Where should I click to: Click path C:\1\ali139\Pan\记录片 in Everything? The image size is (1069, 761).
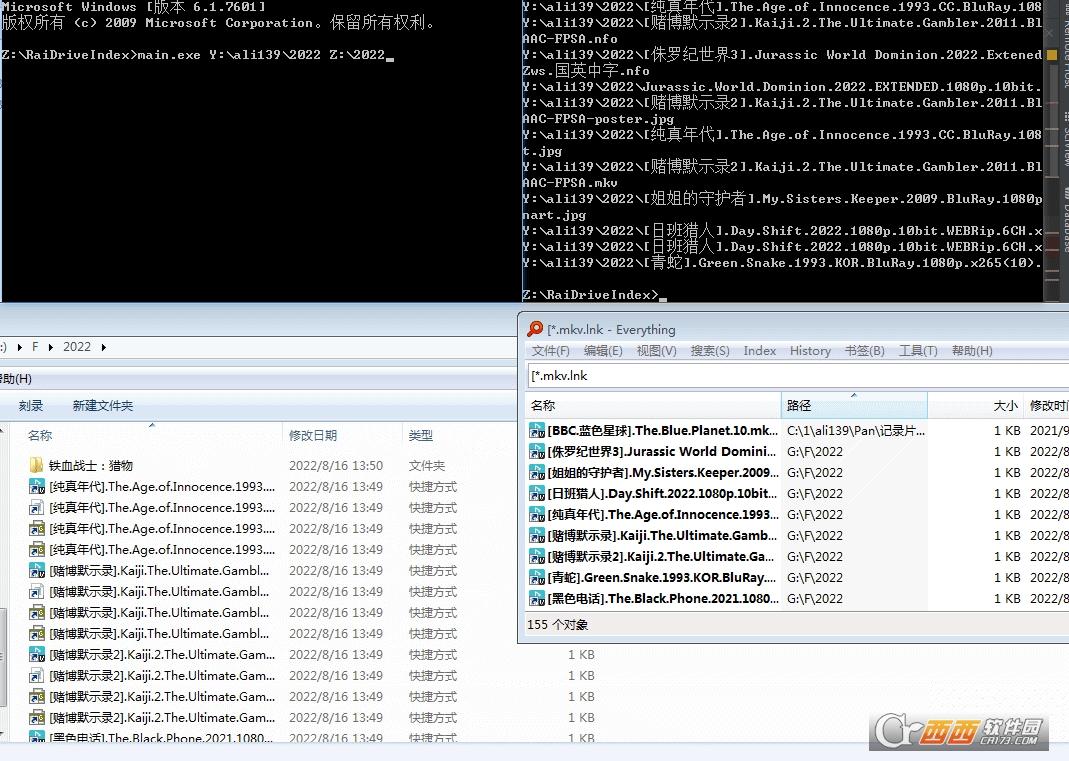click(x=856, y=430)
